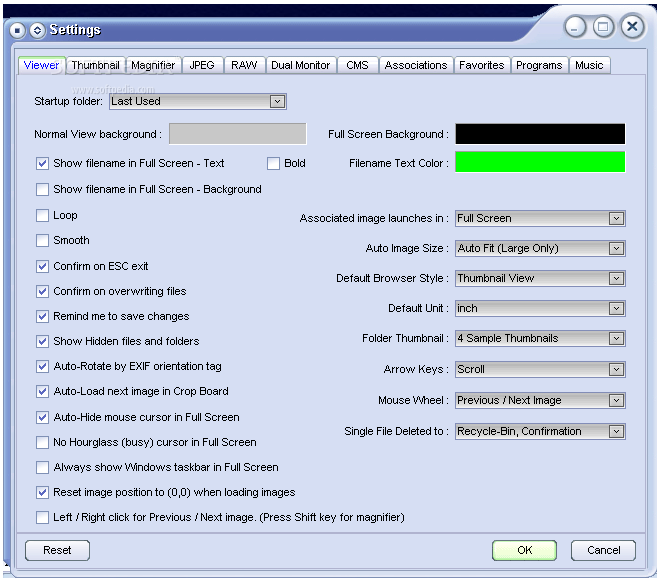Viewport: 657px width, 578px height.
Task: Switch to the CMS tab
Action: 357,65
